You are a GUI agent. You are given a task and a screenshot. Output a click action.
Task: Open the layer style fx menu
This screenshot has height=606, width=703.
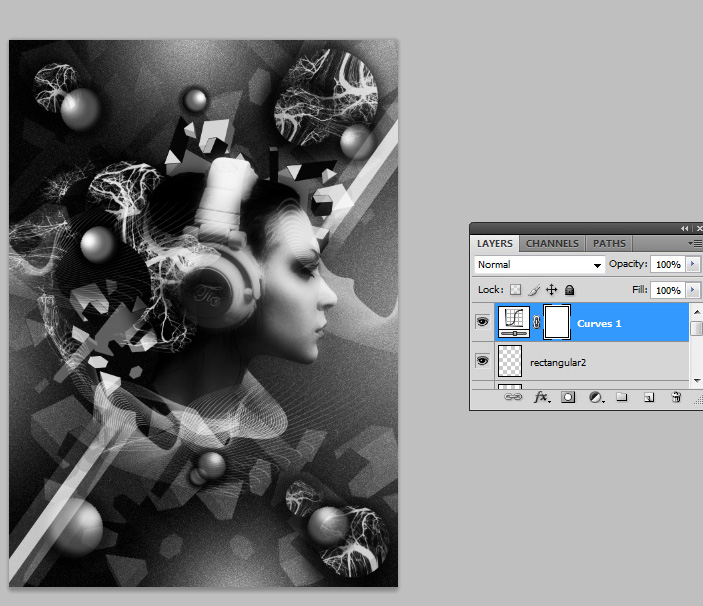coord(541,397)
